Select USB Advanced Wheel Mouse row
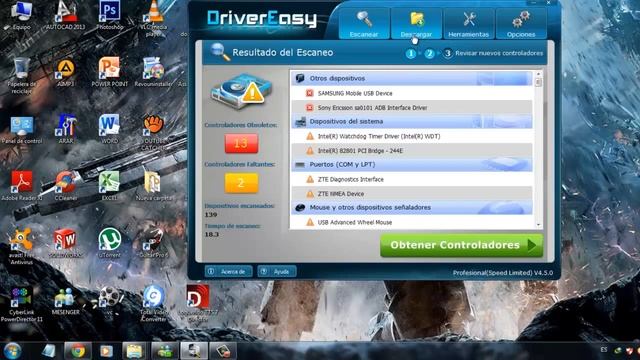Viewport: 640px width, 360px height. click(x=412, y=222)
